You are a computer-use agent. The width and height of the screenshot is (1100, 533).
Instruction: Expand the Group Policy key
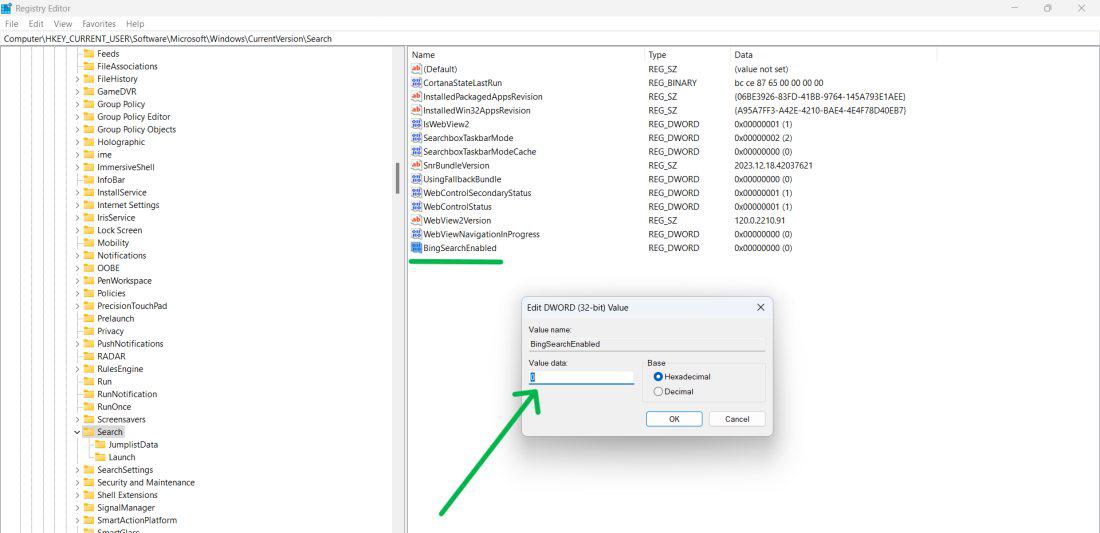77,104
